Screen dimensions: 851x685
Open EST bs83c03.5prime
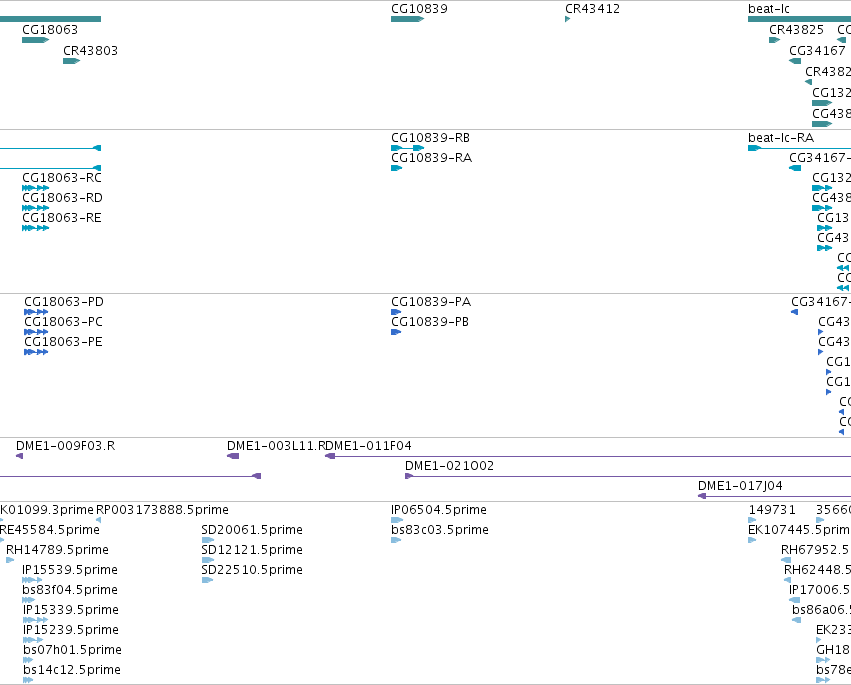tap(440, 530)
